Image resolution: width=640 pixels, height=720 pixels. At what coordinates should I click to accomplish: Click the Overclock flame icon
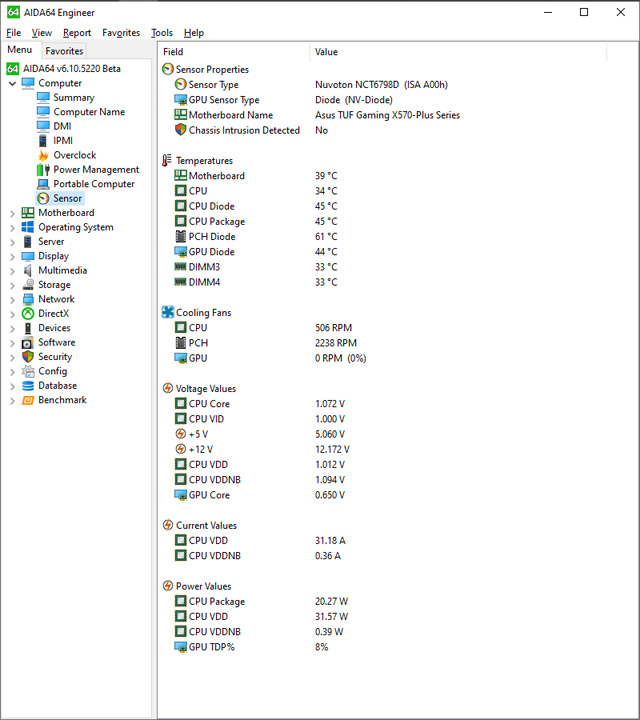click(43, 155)
